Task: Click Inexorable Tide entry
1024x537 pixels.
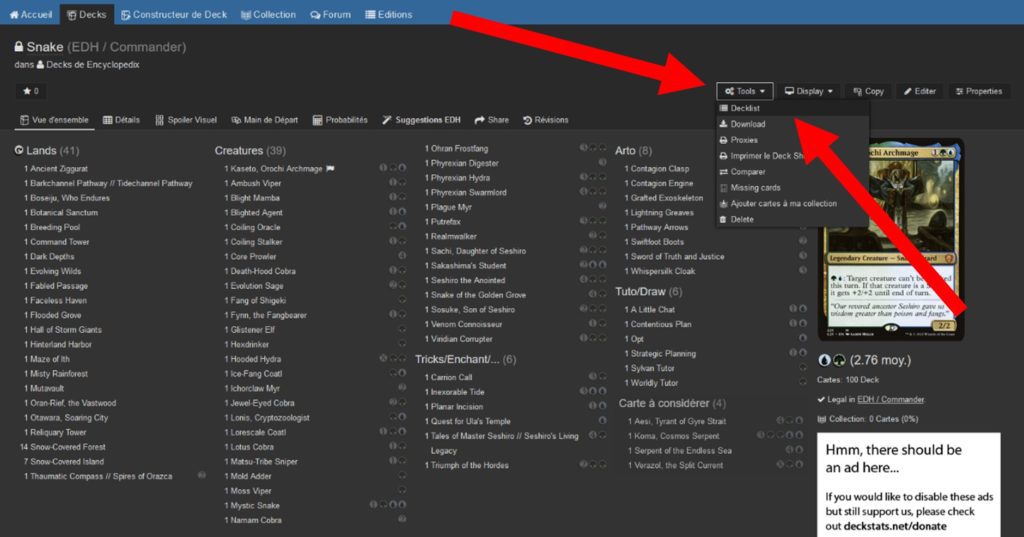Action: [457, 392]
